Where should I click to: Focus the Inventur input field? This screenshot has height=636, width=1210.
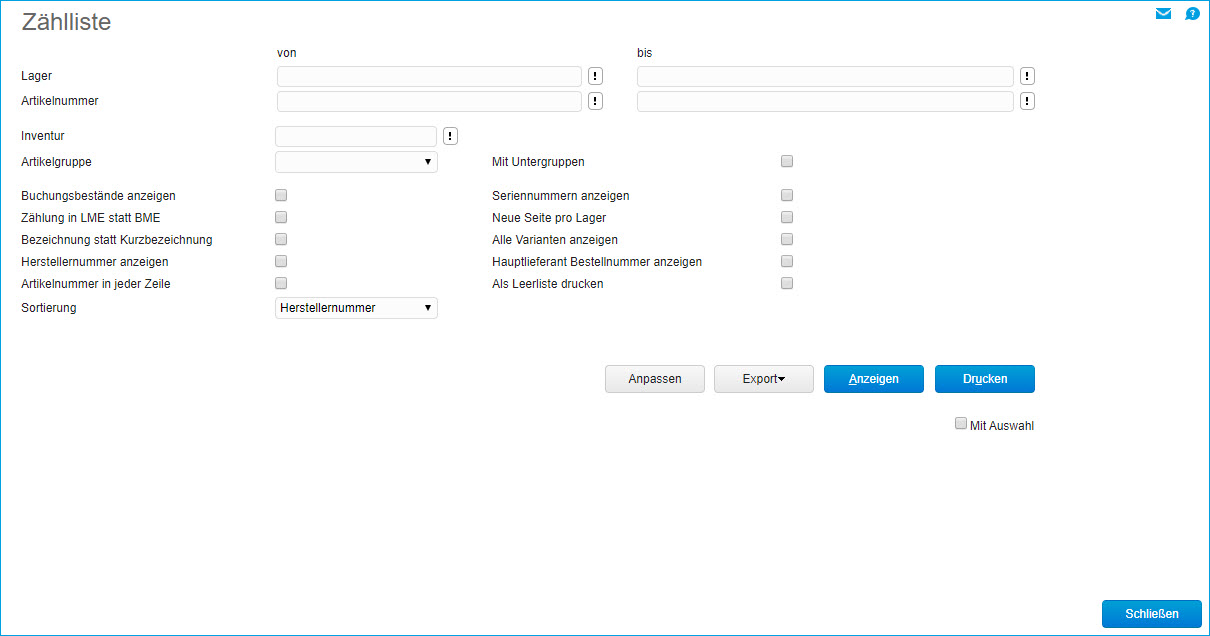pos(356,136)
